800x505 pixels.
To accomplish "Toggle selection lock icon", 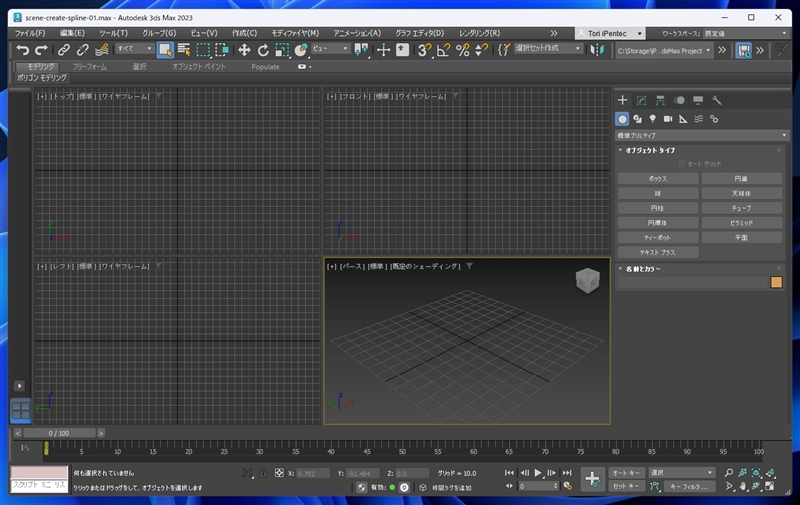I will tap(263, 473).
